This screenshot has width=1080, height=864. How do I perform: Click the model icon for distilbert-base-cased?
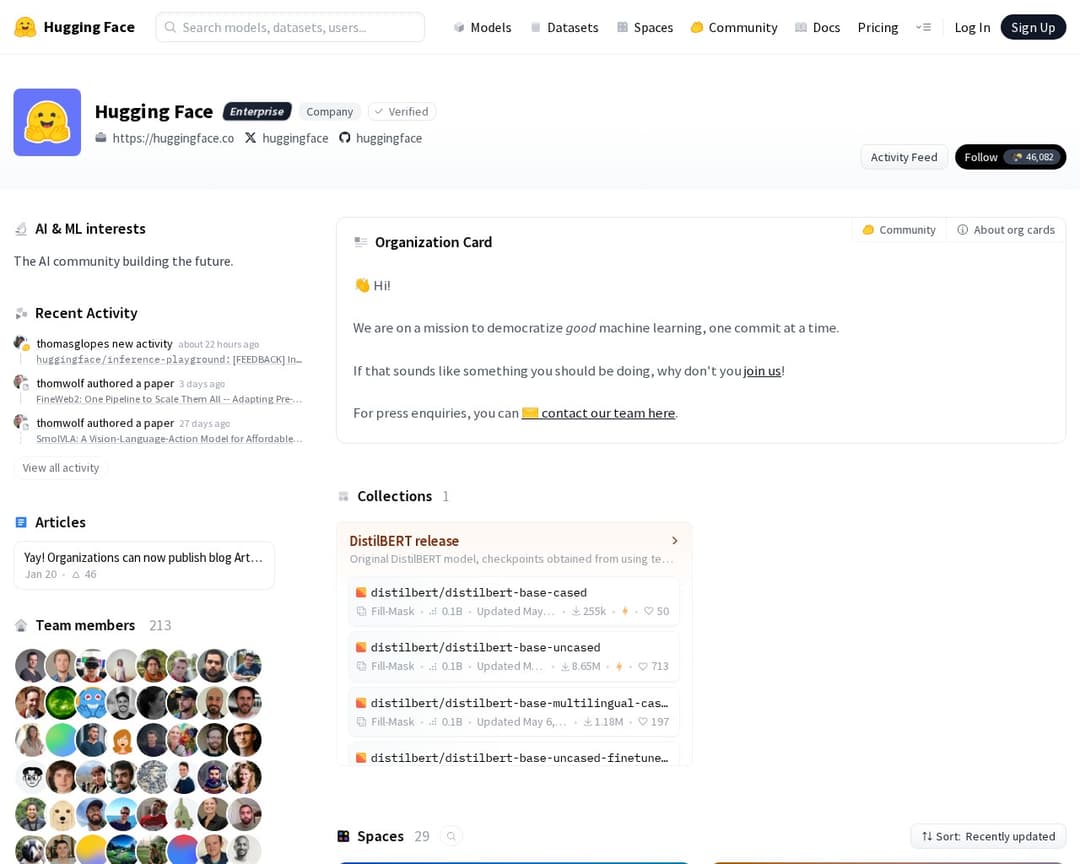361,593
